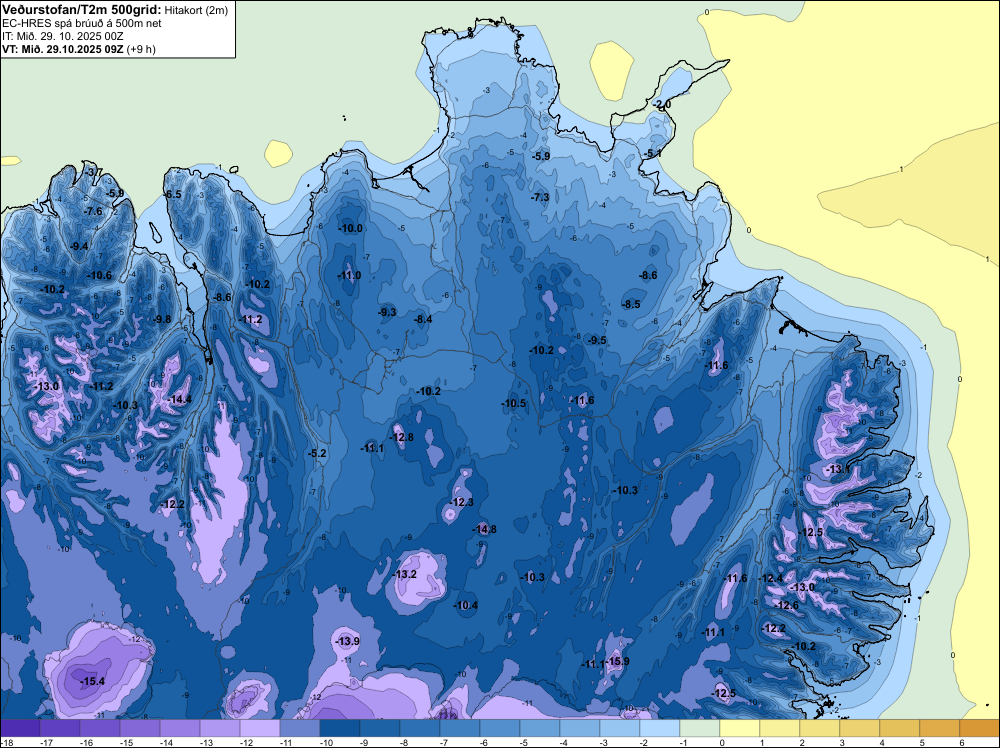
Task: Select the -9.4 temperature reading
Action: coord(79,246)
